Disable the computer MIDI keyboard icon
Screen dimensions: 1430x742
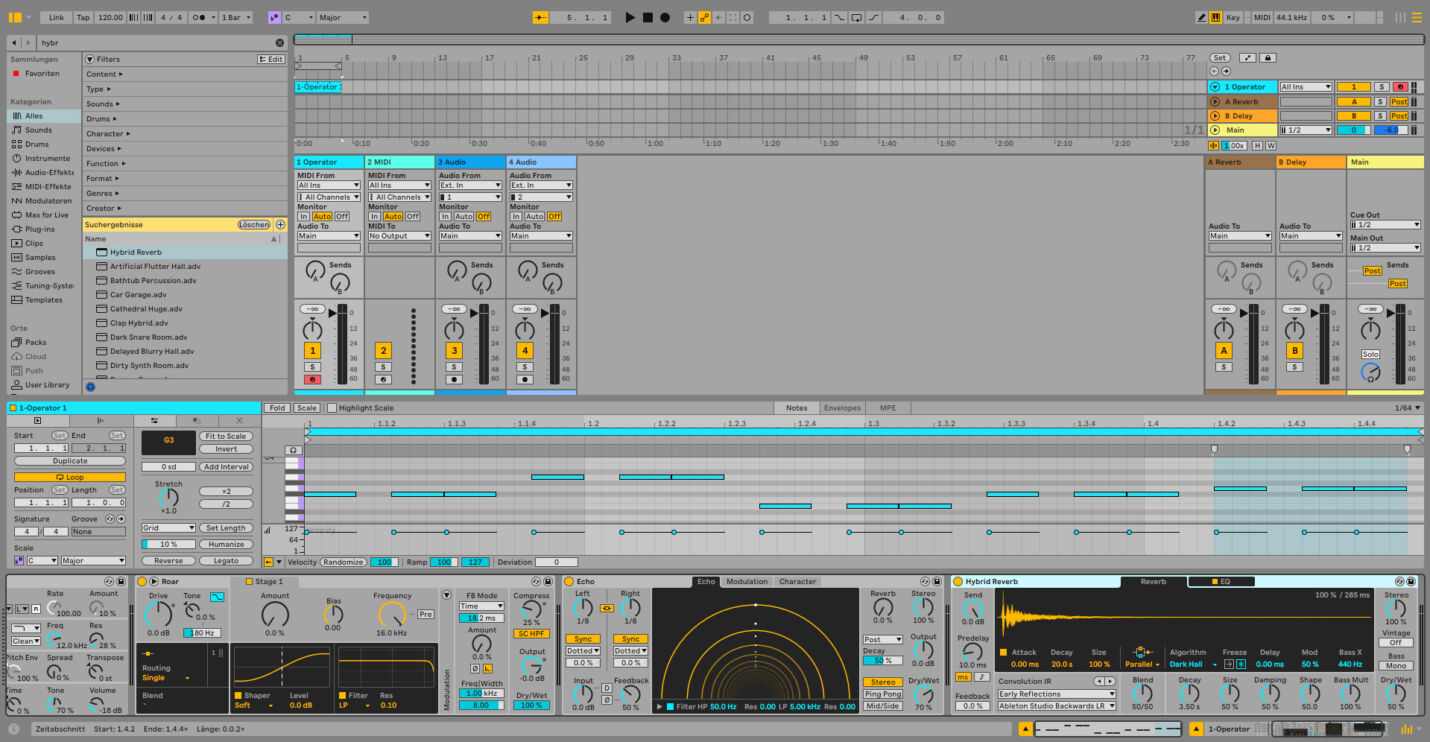click(x=1217, y=17)
